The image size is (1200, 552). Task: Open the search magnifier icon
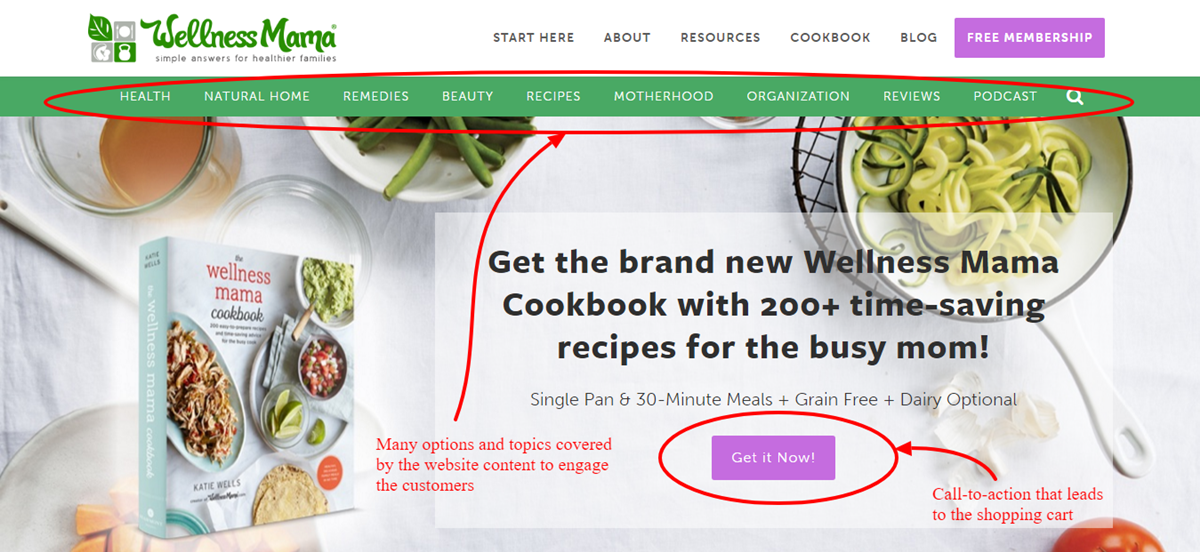(1075, 97)
